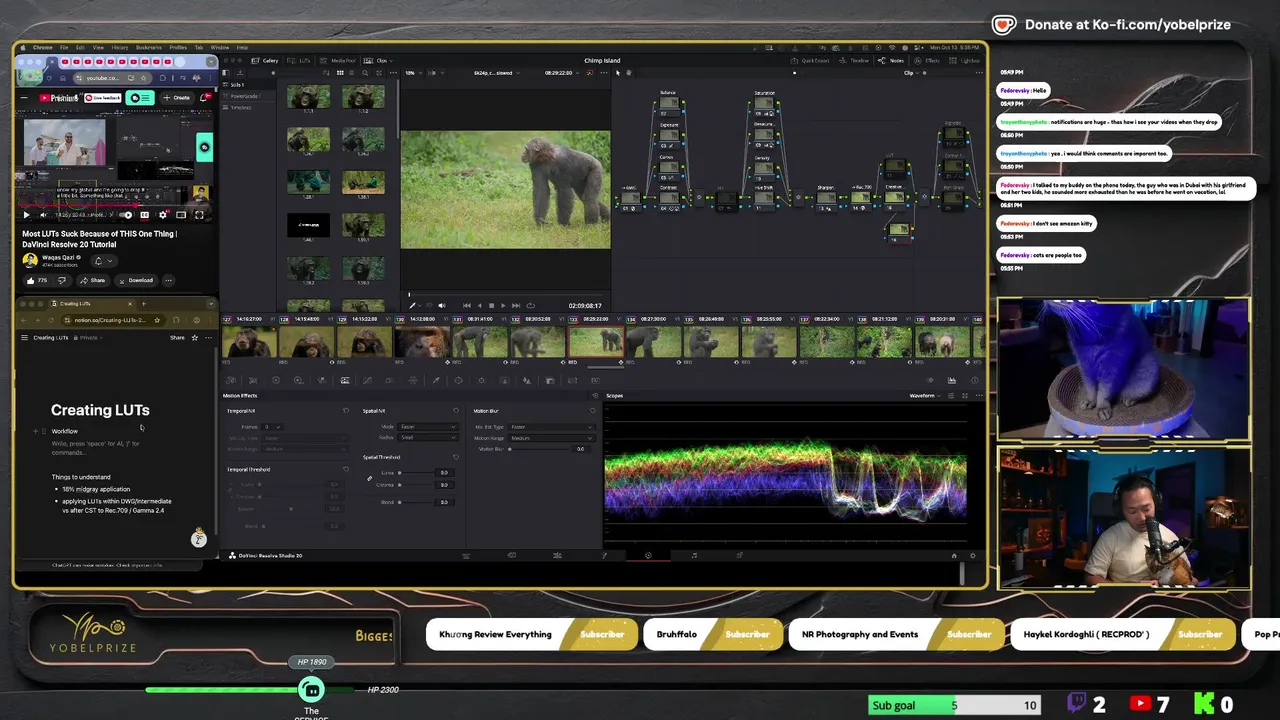Click Share in the Notion page
The image size is (1280, 720).
[x=177, y=337]
